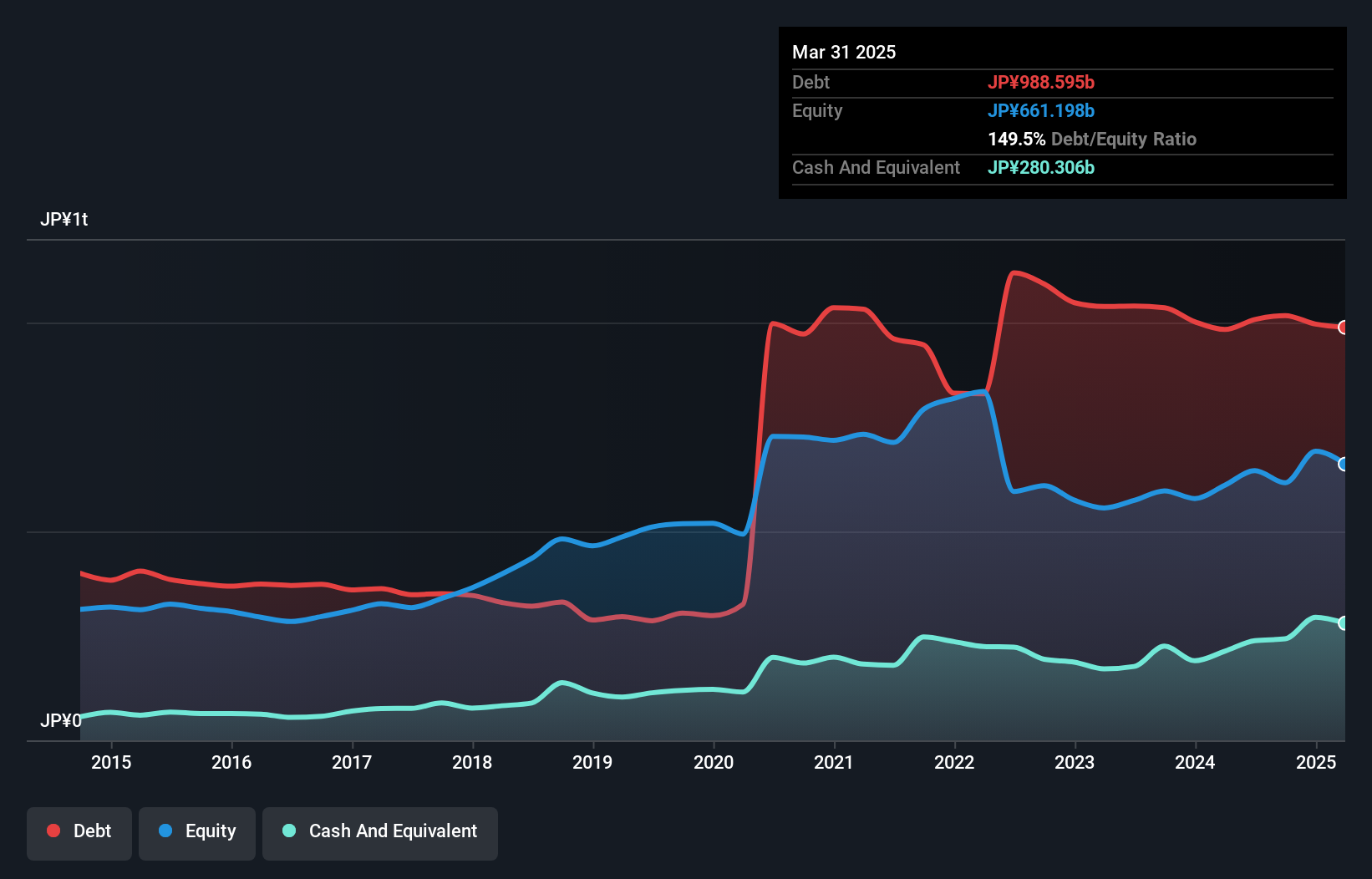This screenshot has width=1372, height=879.
Task: Select the red Debt endpoint marker on chart
Action: [1344, 328]
